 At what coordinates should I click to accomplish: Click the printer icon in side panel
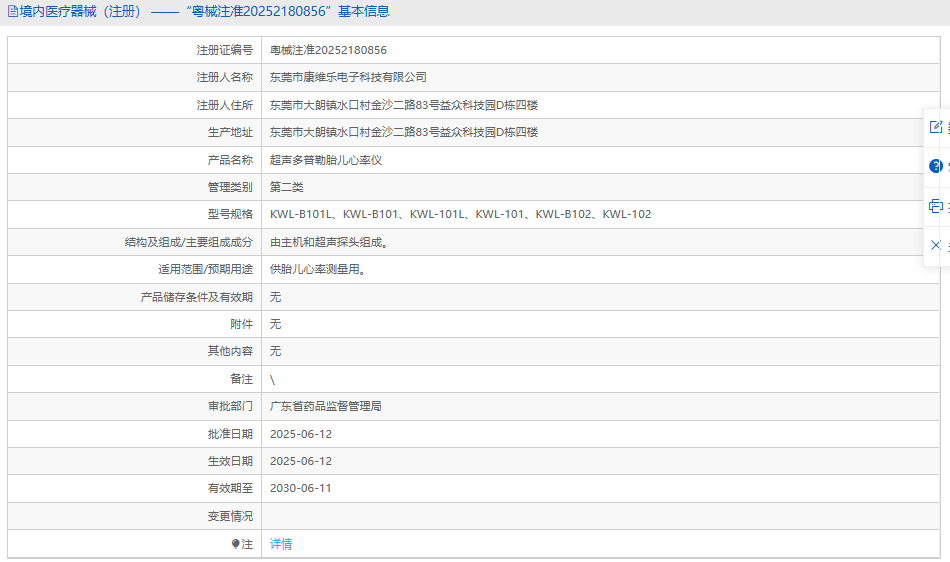tap(936, 206)
